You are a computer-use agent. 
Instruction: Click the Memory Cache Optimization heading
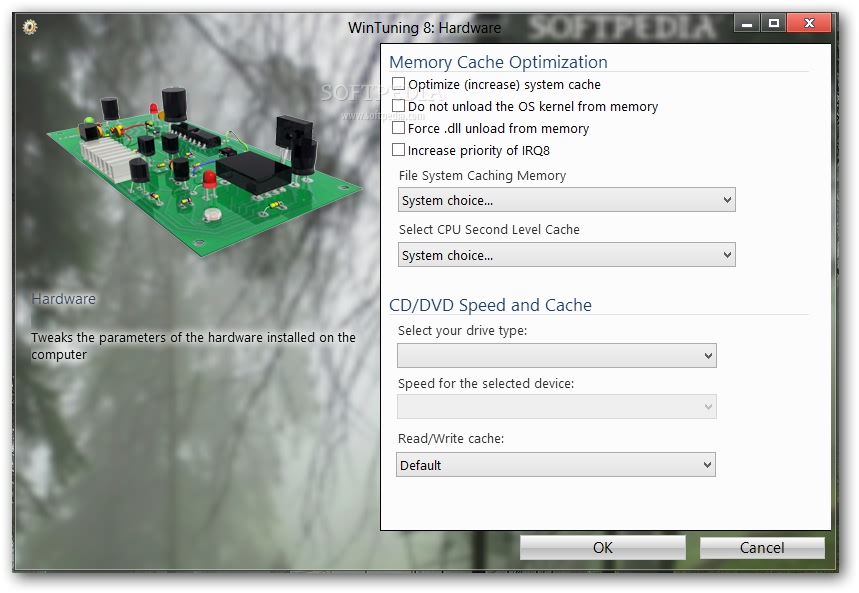(x=498, y=62)
